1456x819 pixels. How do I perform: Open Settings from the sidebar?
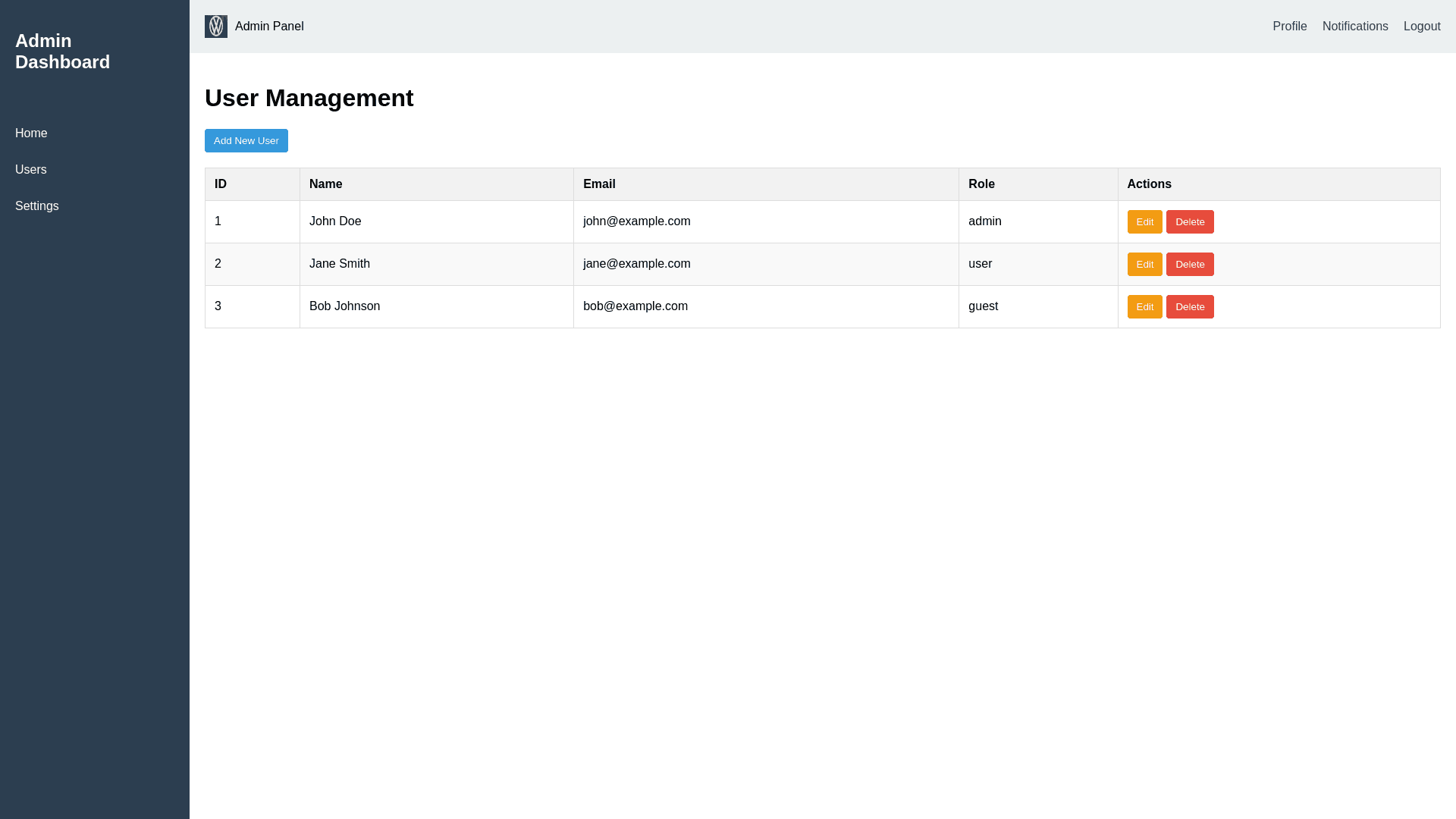click(37, 206)
